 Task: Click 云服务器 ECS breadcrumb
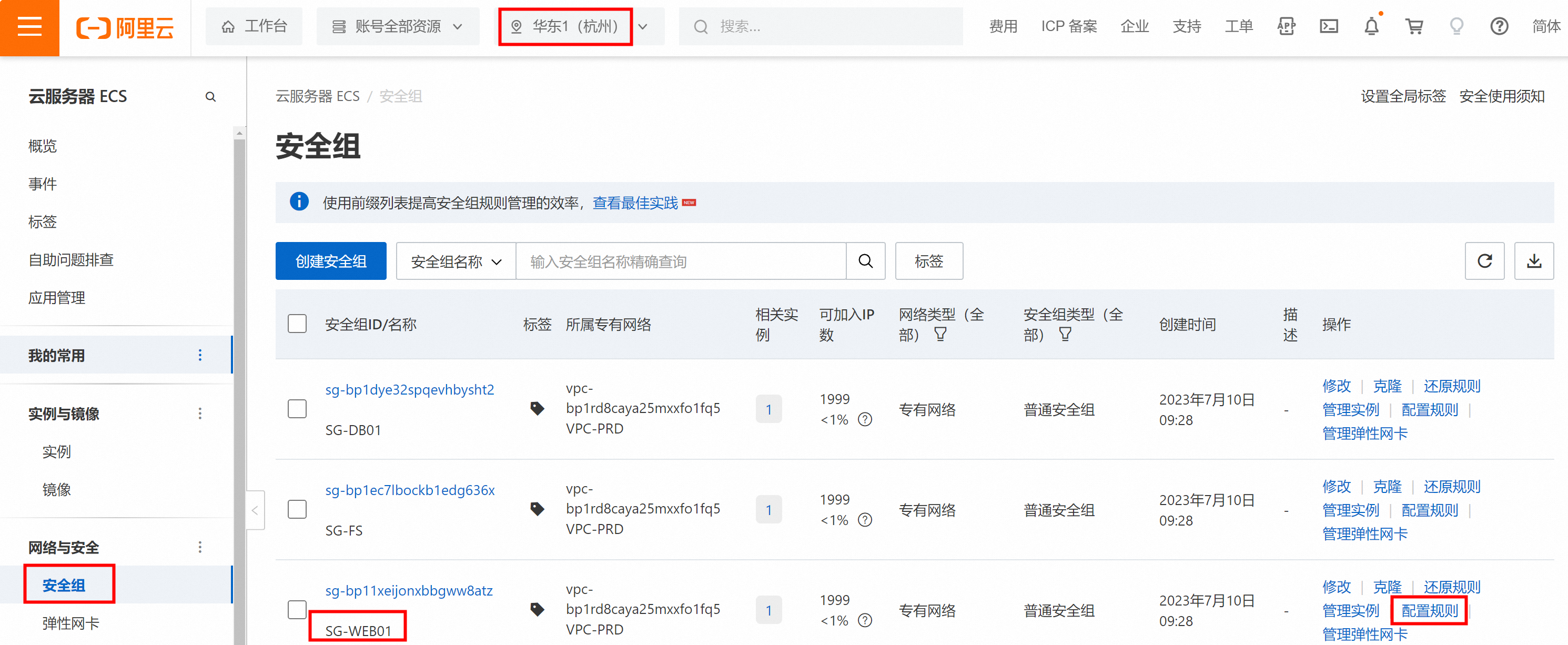click(x=318, y=96)
